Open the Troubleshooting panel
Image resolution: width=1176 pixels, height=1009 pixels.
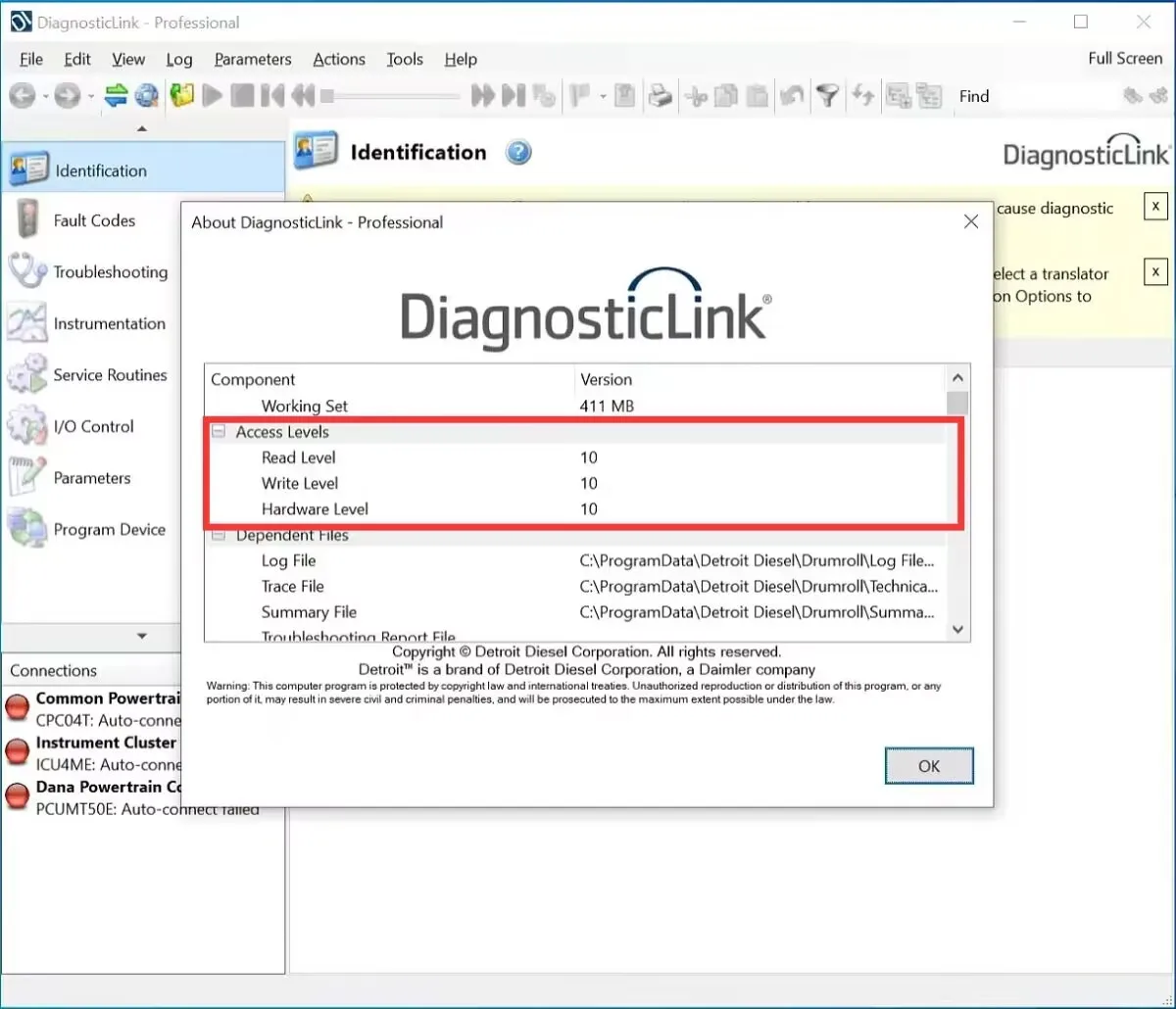click(x=94, y=272)
